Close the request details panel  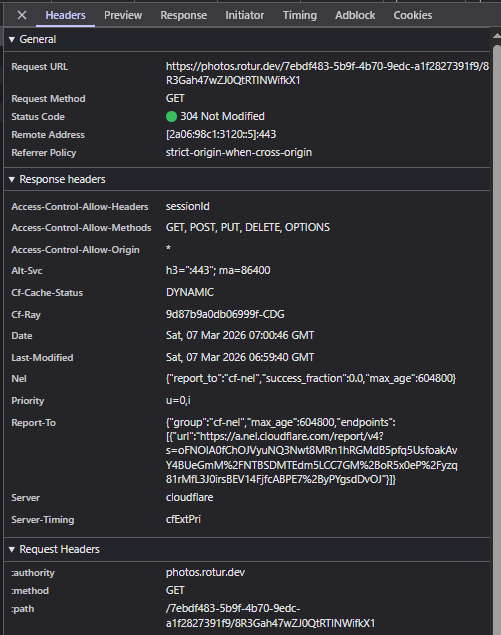22,15
